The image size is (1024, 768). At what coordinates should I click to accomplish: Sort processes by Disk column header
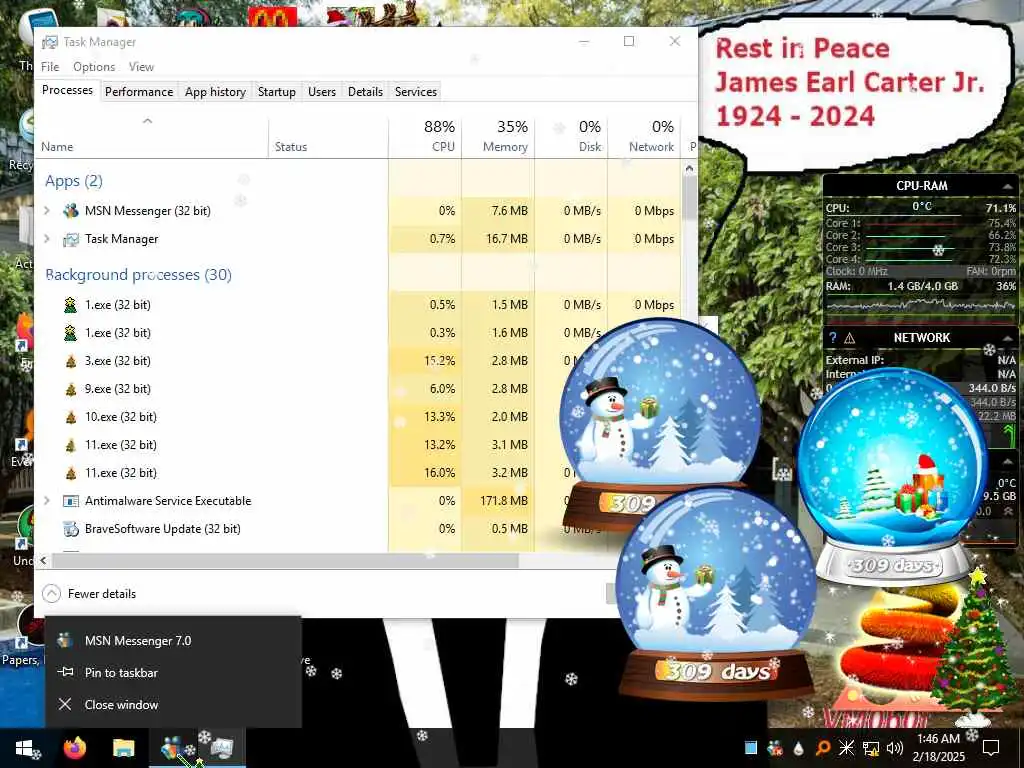[571, 136]
